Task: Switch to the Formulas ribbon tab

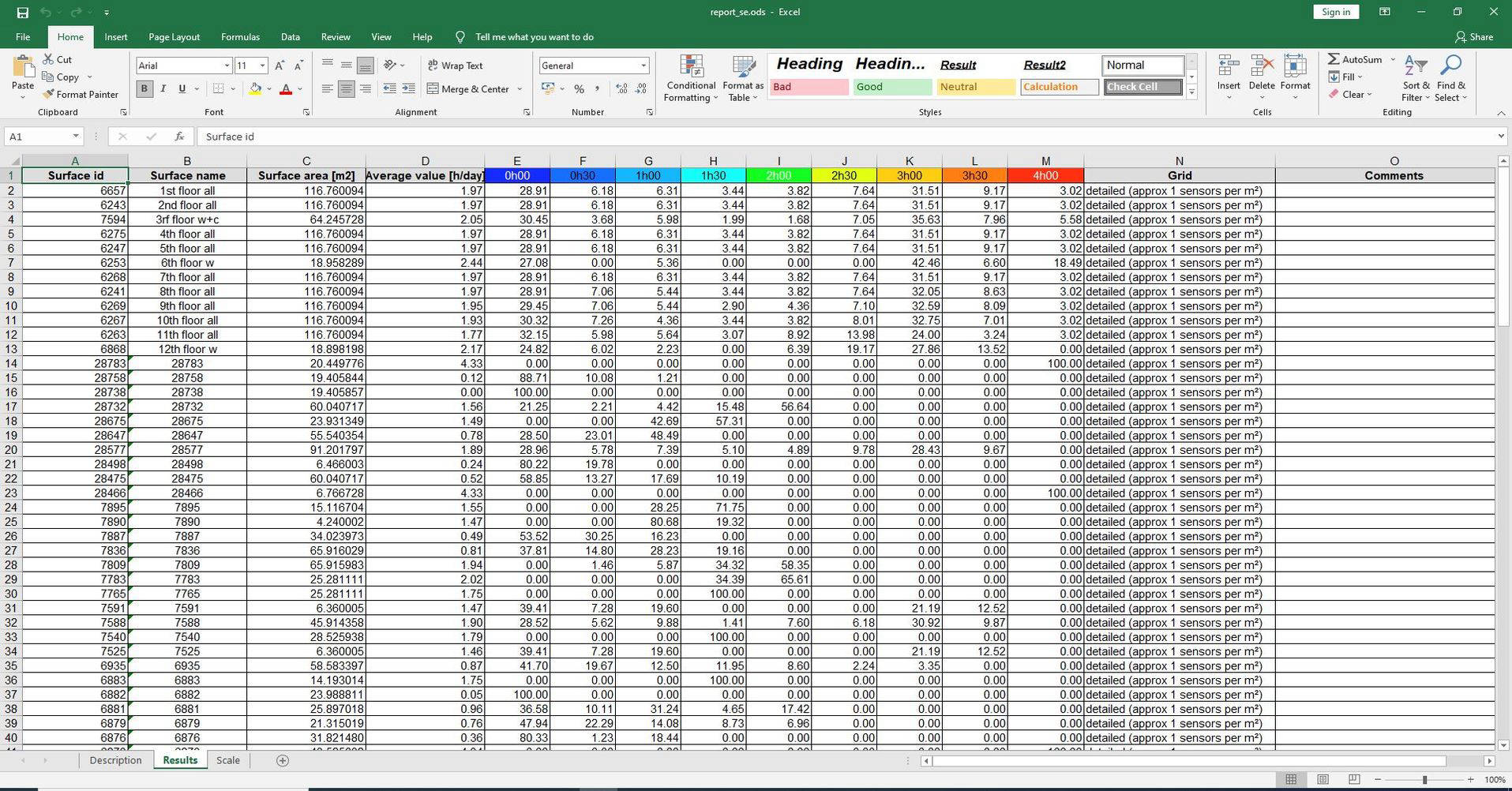Action: 240,37
